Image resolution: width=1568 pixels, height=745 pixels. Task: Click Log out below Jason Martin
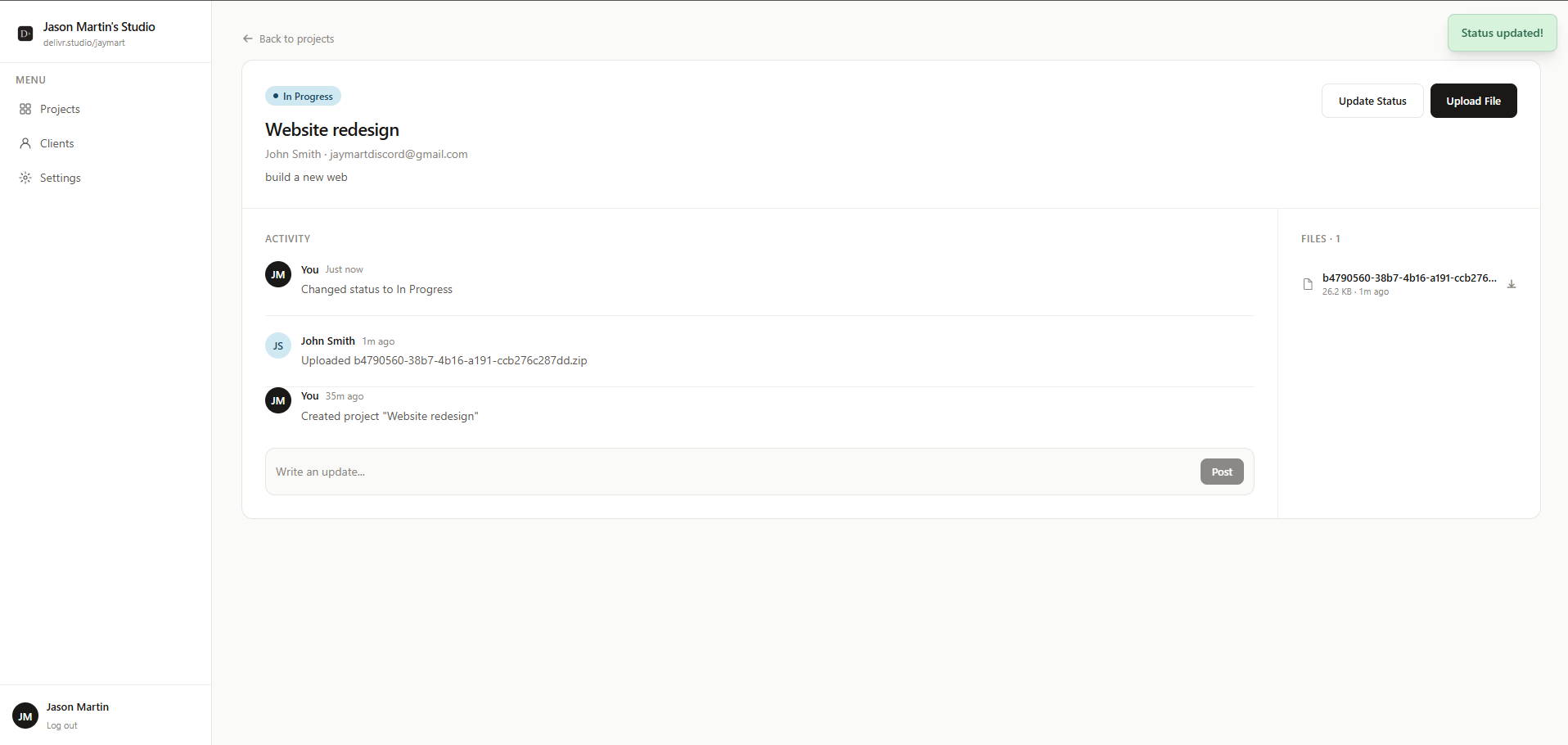tap(61, 725)
